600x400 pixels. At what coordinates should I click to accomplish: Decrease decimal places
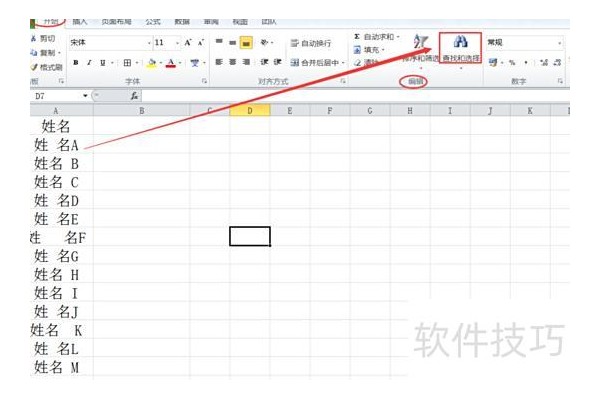[x=558, y=62]
